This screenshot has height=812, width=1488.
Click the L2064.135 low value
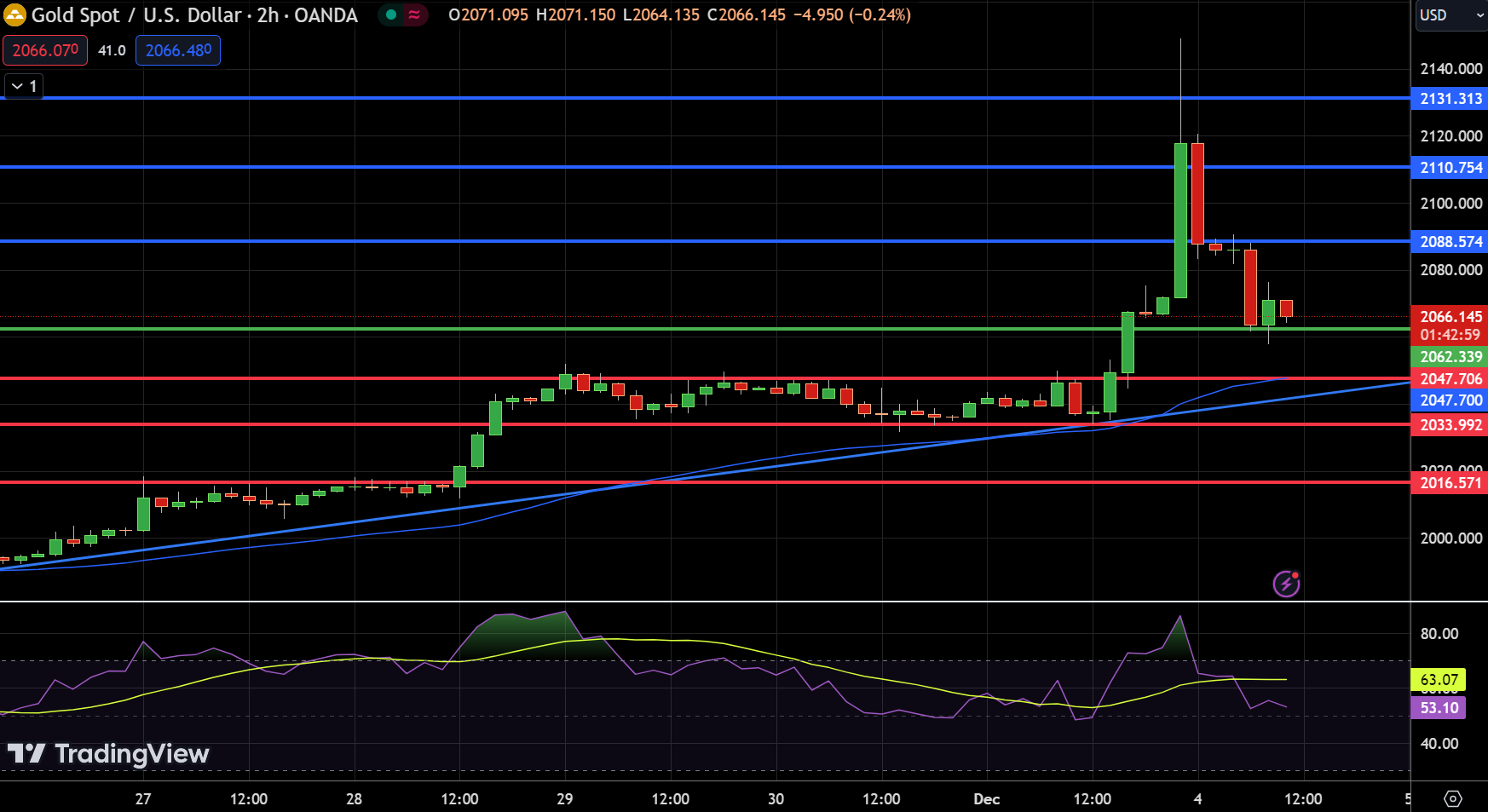coord(661,15)
